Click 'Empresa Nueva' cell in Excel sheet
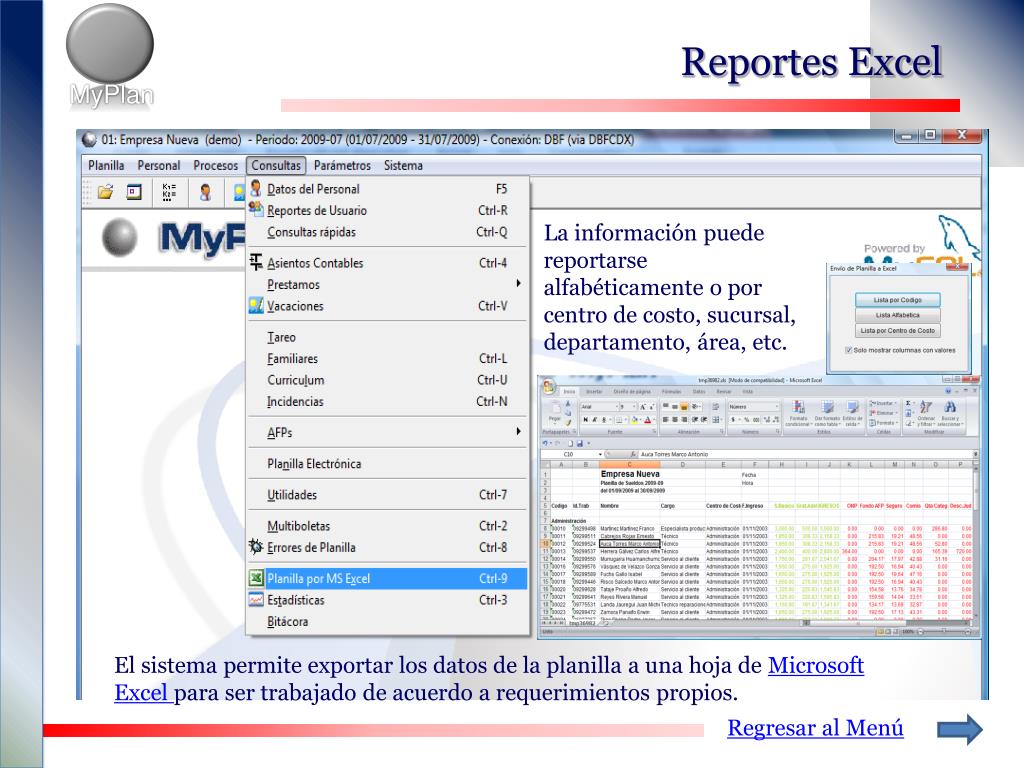The height and width of the screenshot is (768, 1024). click(630, 474)
